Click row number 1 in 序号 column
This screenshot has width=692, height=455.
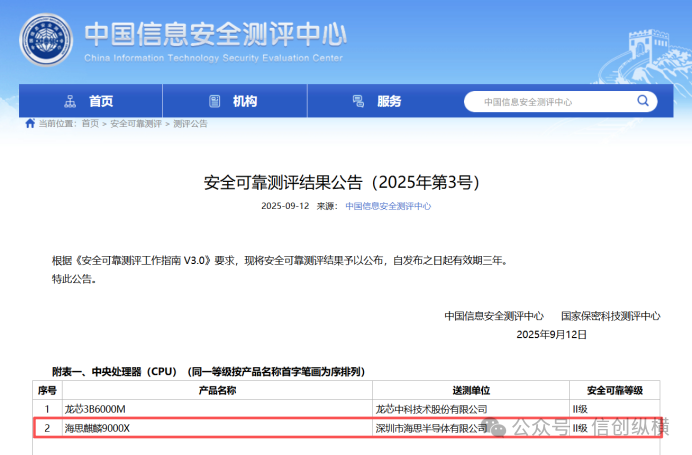[x=47, y=409]
